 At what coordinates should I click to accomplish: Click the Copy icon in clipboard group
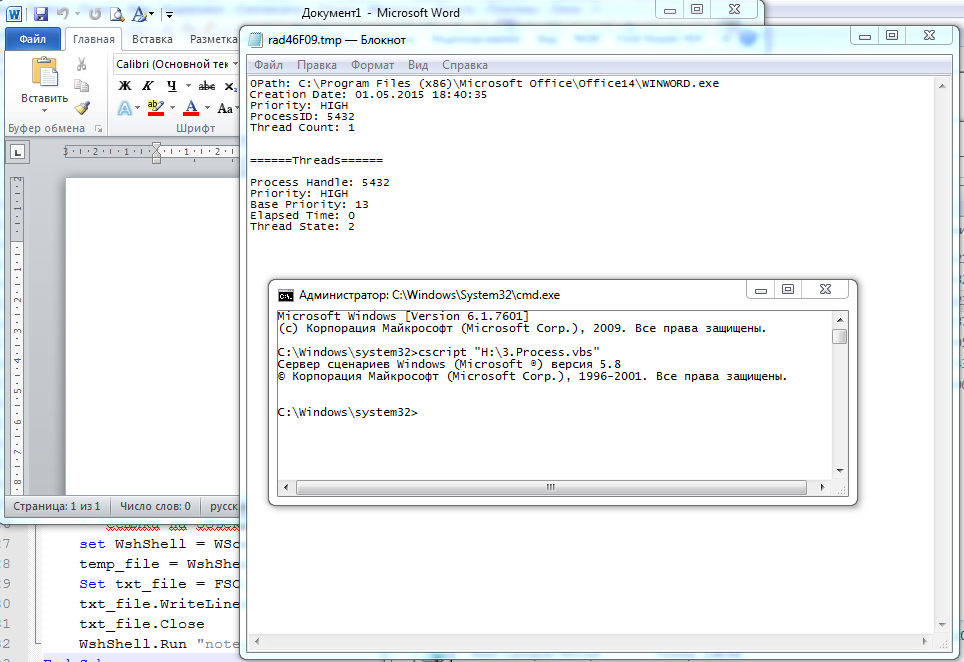click(82, 85)
